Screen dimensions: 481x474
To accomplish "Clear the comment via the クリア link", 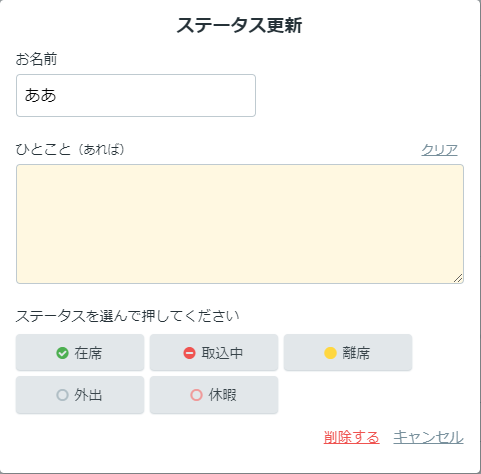I will (x=439, y=150).
